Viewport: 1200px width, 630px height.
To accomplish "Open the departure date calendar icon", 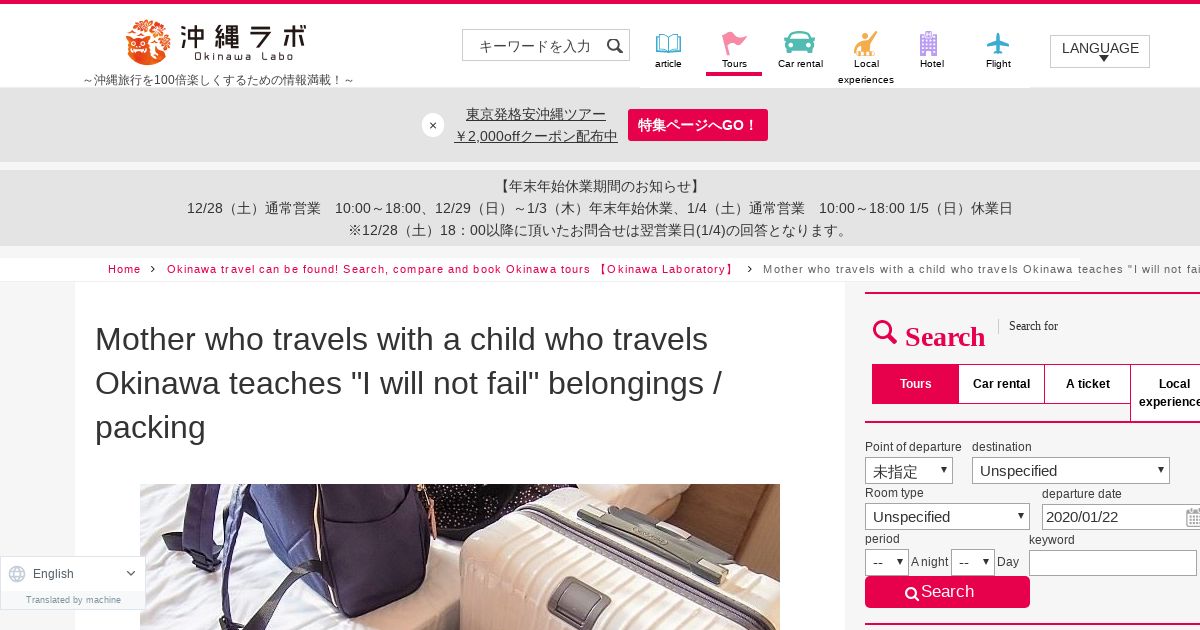I will 1193,517.
